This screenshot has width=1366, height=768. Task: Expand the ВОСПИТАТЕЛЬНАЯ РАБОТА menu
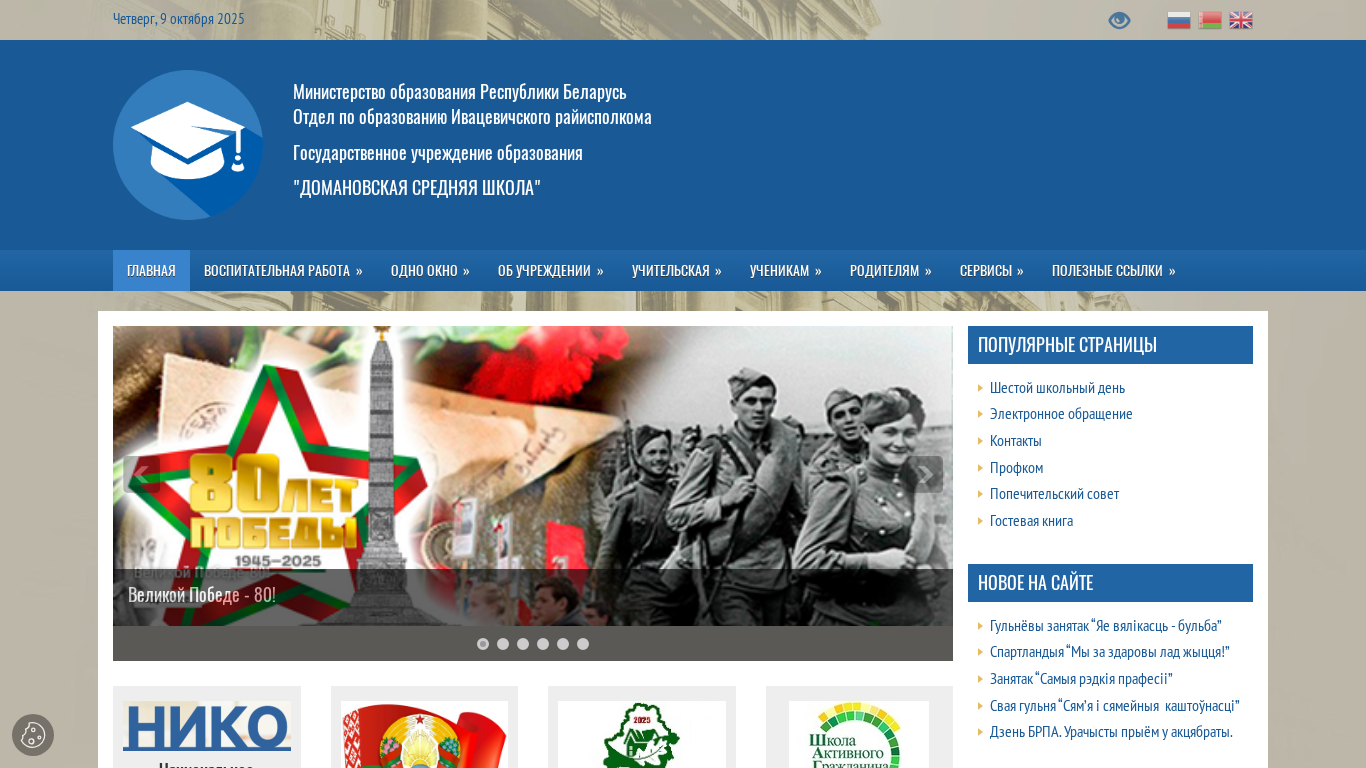pos(283,271)
